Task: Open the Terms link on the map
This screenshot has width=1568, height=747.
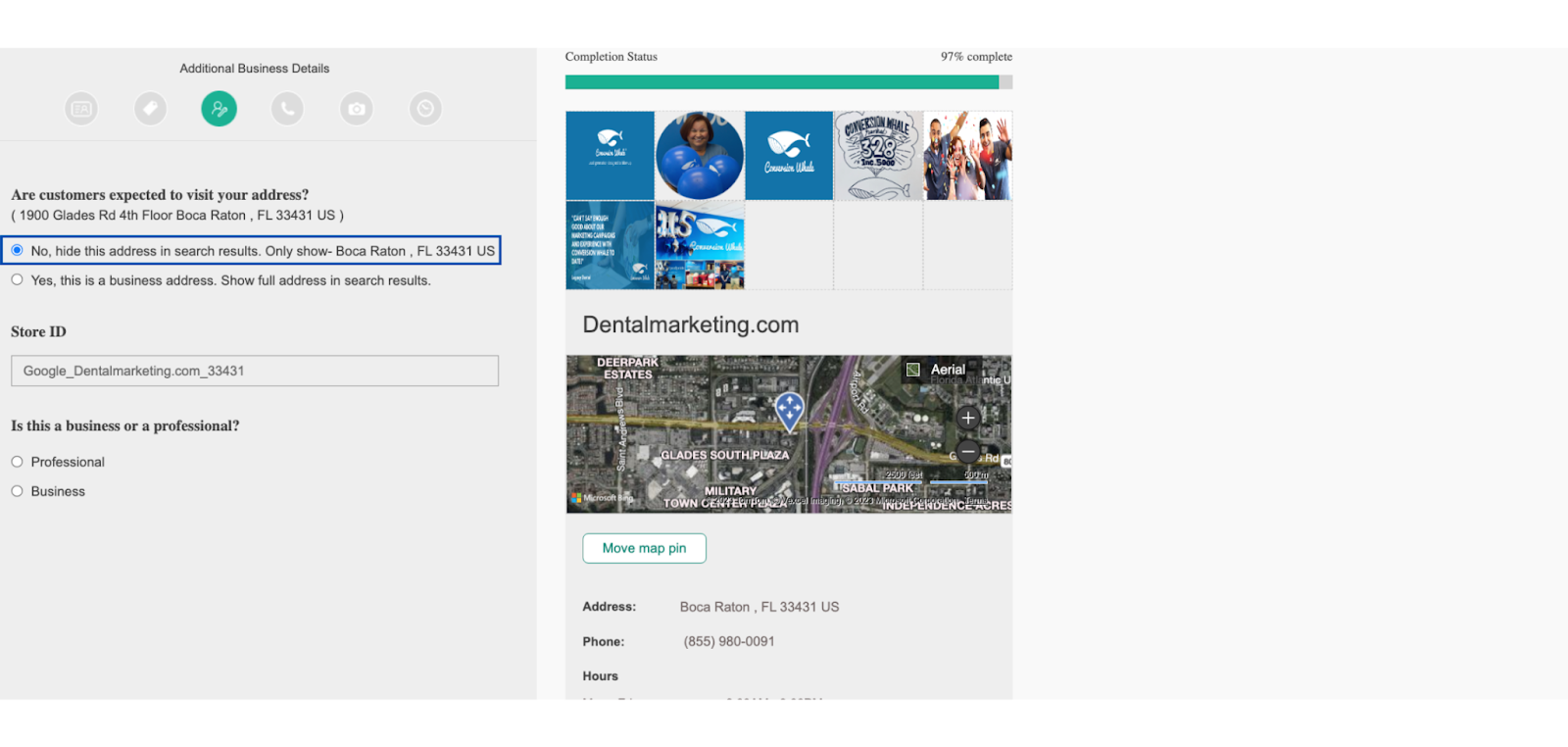Action: [x=976, y=501]
